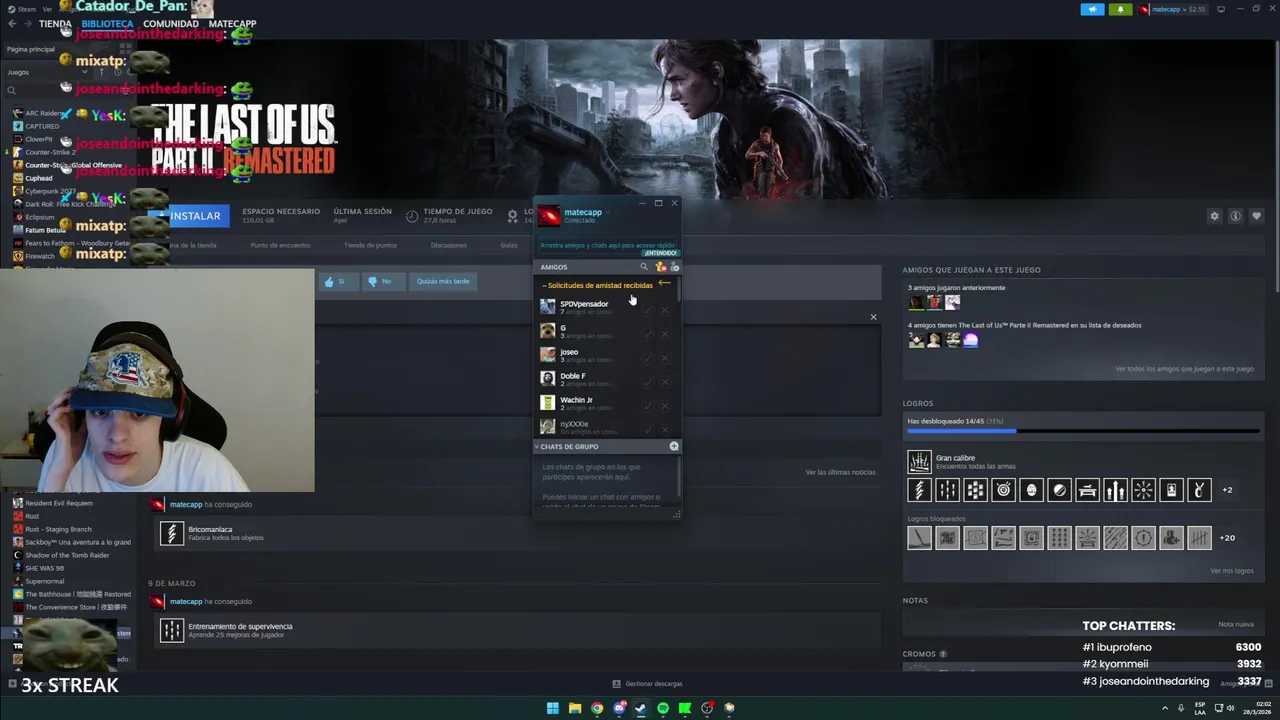This screenshot has width=1280, height=720.
Task: Click the library search field
Action: (x=68, y=90)
